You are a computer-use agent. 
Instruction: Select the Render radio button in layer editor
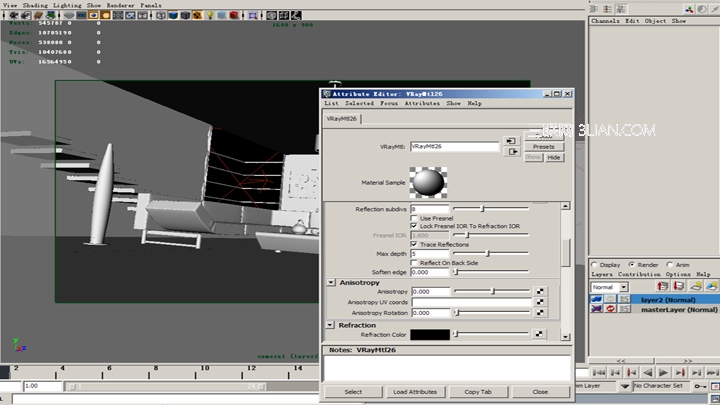(632, 264)
